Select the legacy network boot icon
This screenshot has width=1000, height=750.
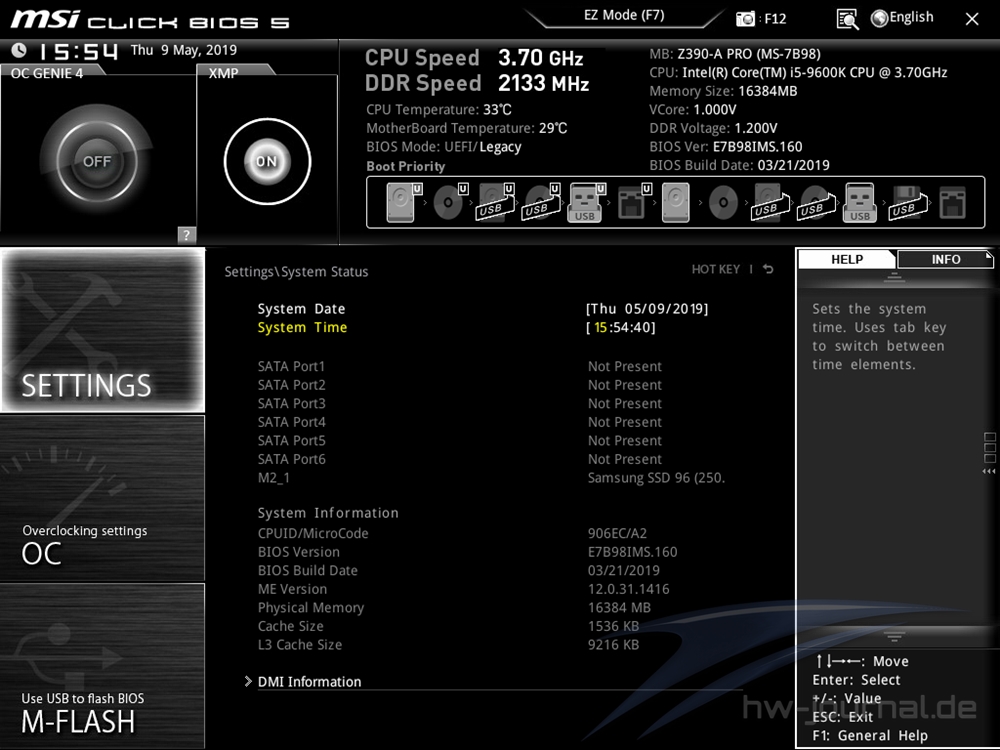(953, 202)
